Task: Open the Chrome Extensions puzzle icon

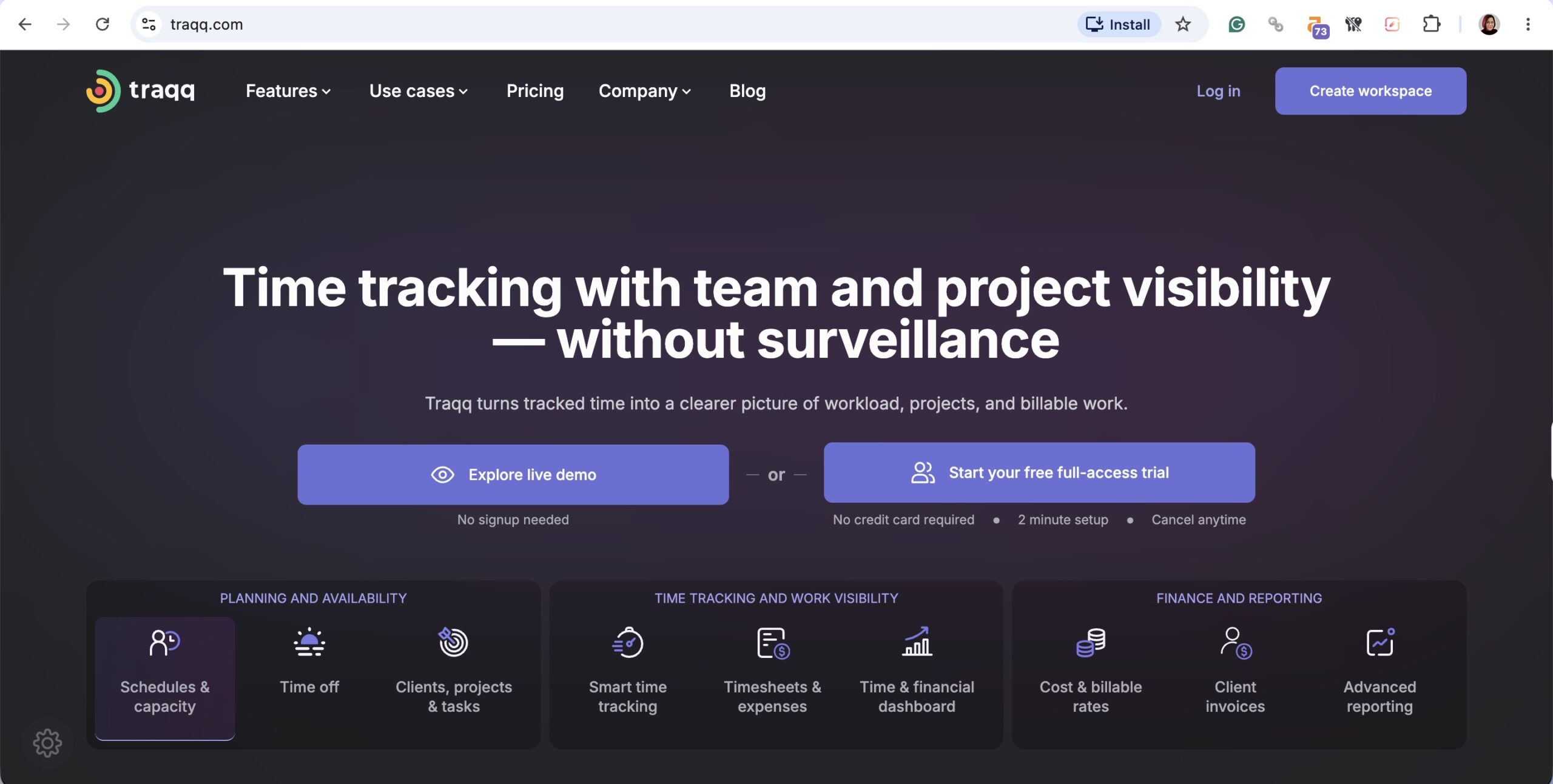Action: pyautogui.click(x=1431, y=24)
